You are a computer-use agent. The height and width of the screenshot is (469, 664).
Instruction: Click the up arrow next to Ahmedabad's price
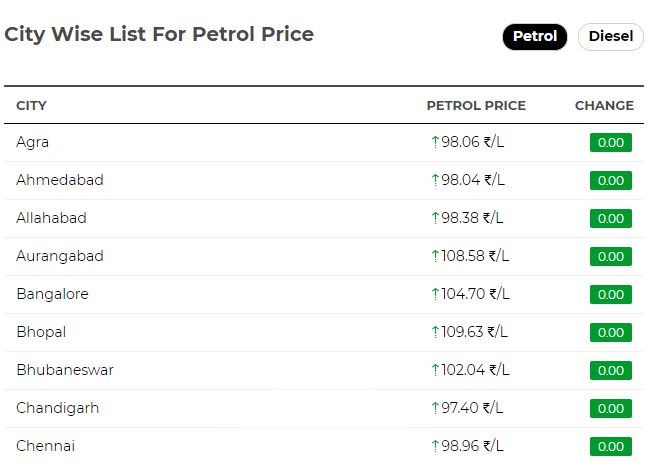tap(435, 180)
